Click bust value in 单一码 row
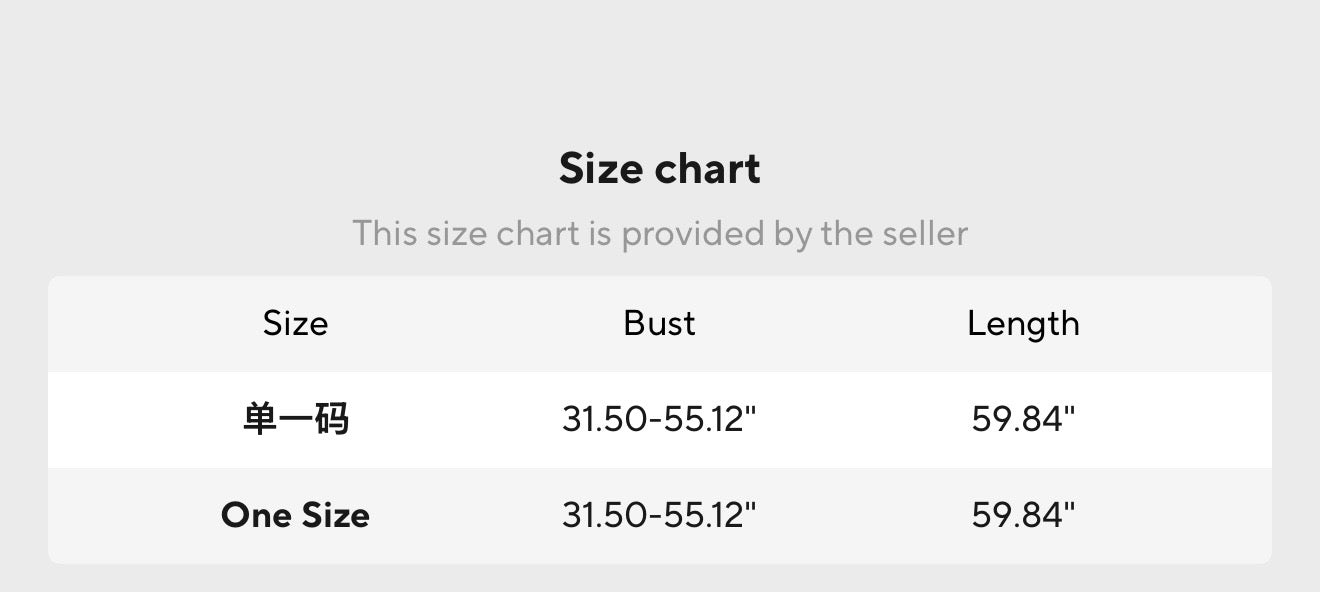This screenshot has width=1320, height=592. (659, 419)
